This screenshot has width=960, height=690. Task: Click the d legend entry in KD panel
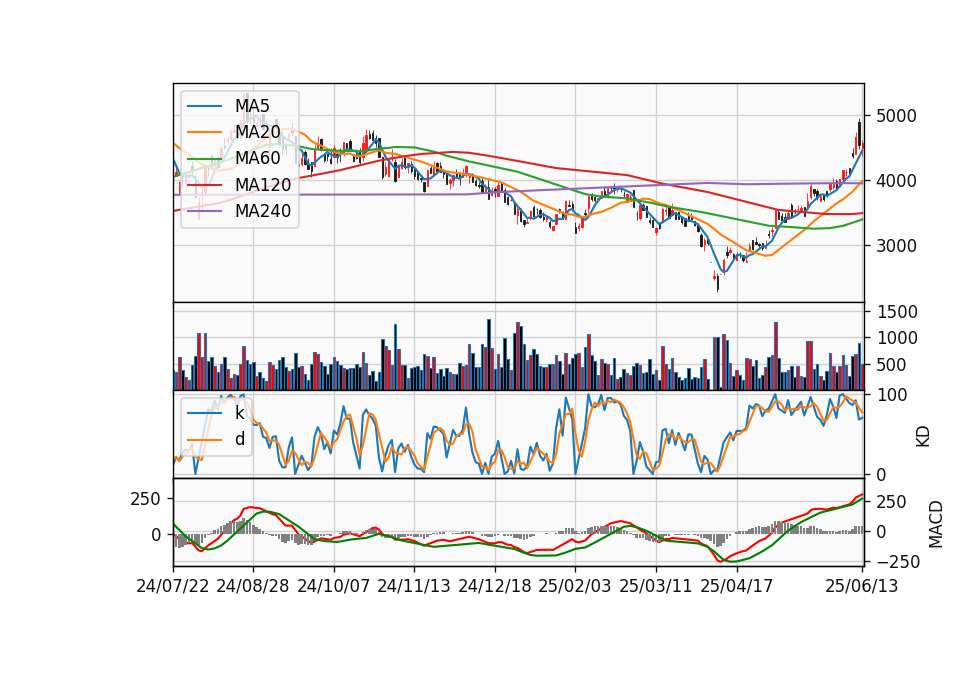pyautogui.click(x=239, y=439)
